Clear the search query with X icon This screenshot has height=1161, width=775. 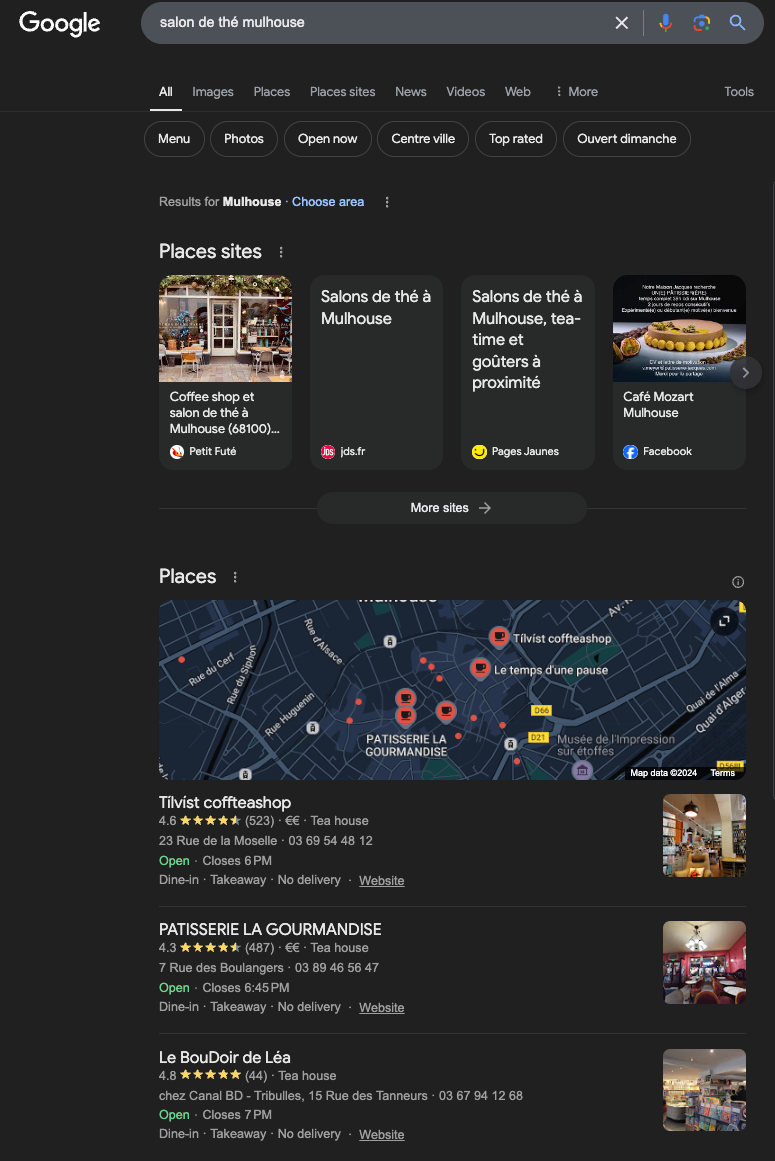point(622,23)
